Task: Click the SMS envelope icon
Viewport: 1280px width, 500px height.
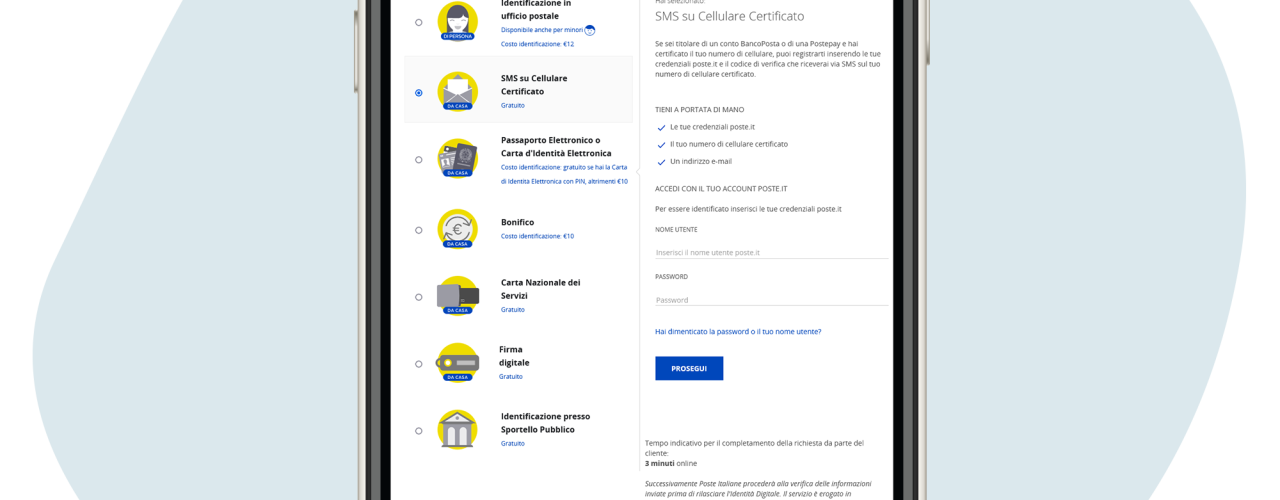Action: click(x=457, y=91)
